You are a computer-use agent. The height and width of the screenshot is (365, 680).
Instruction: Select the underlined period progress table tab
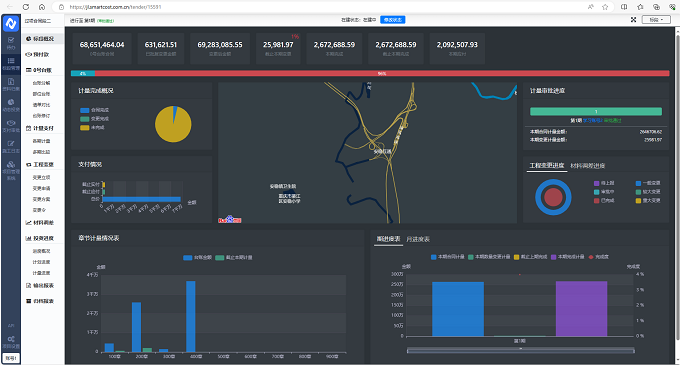(389, 239)
